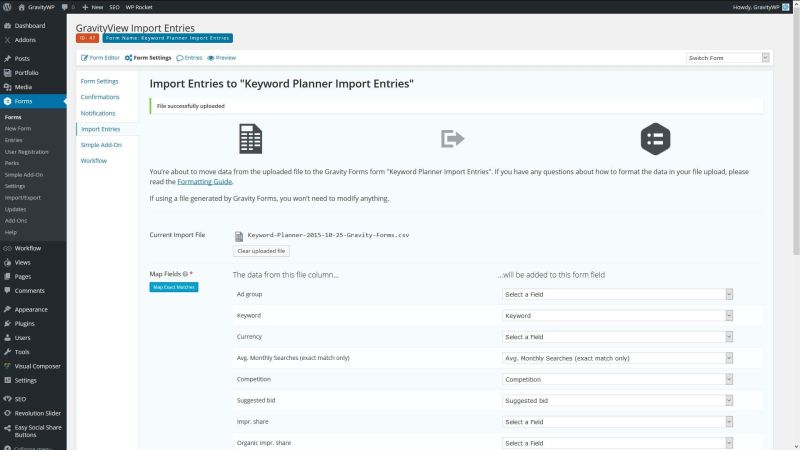Open the Settings sidebar icon

click(x=7, y=381)
